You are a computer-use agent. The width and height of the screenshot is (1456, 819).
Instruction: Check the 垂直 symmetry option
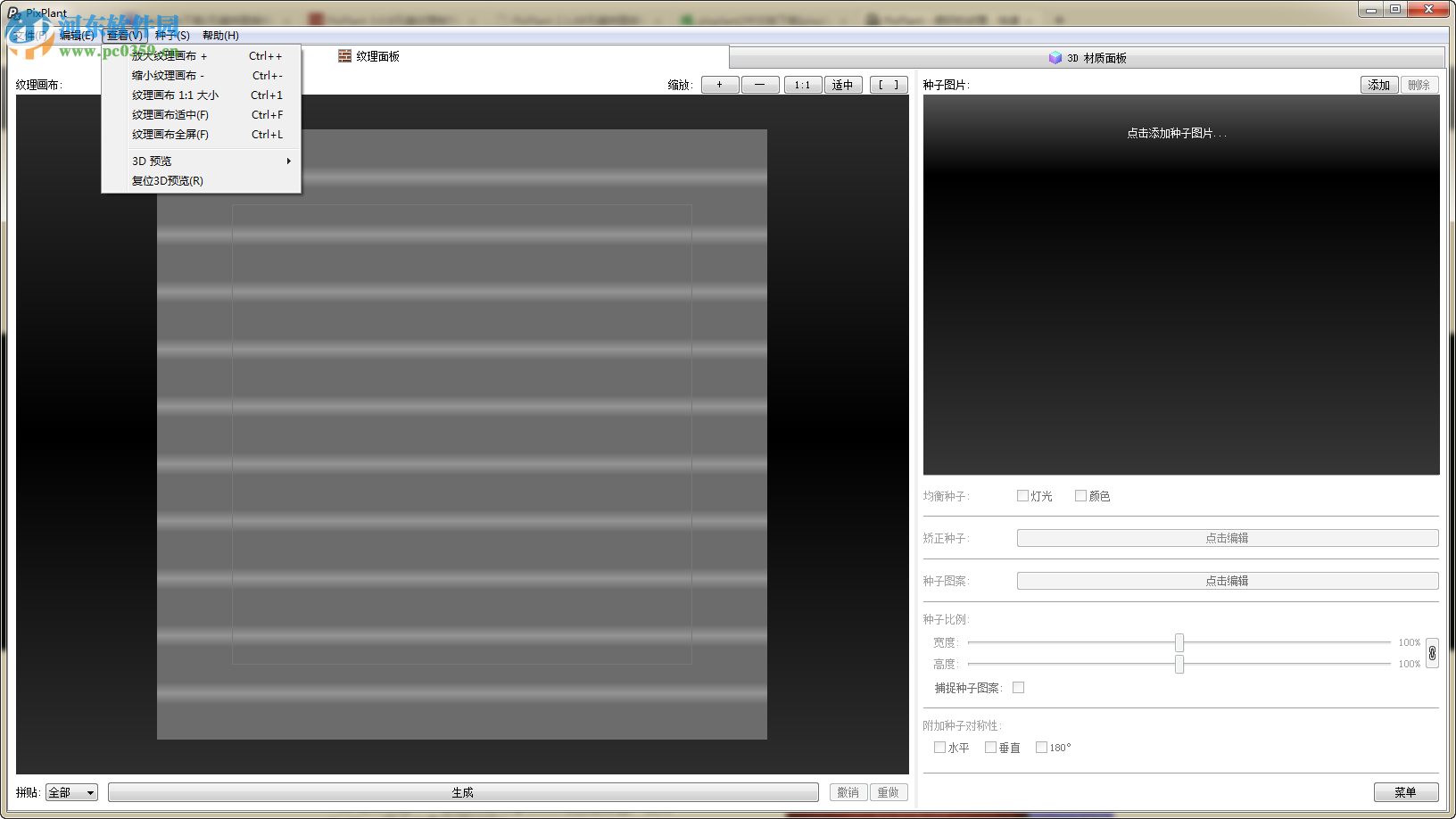coord(990,748)
